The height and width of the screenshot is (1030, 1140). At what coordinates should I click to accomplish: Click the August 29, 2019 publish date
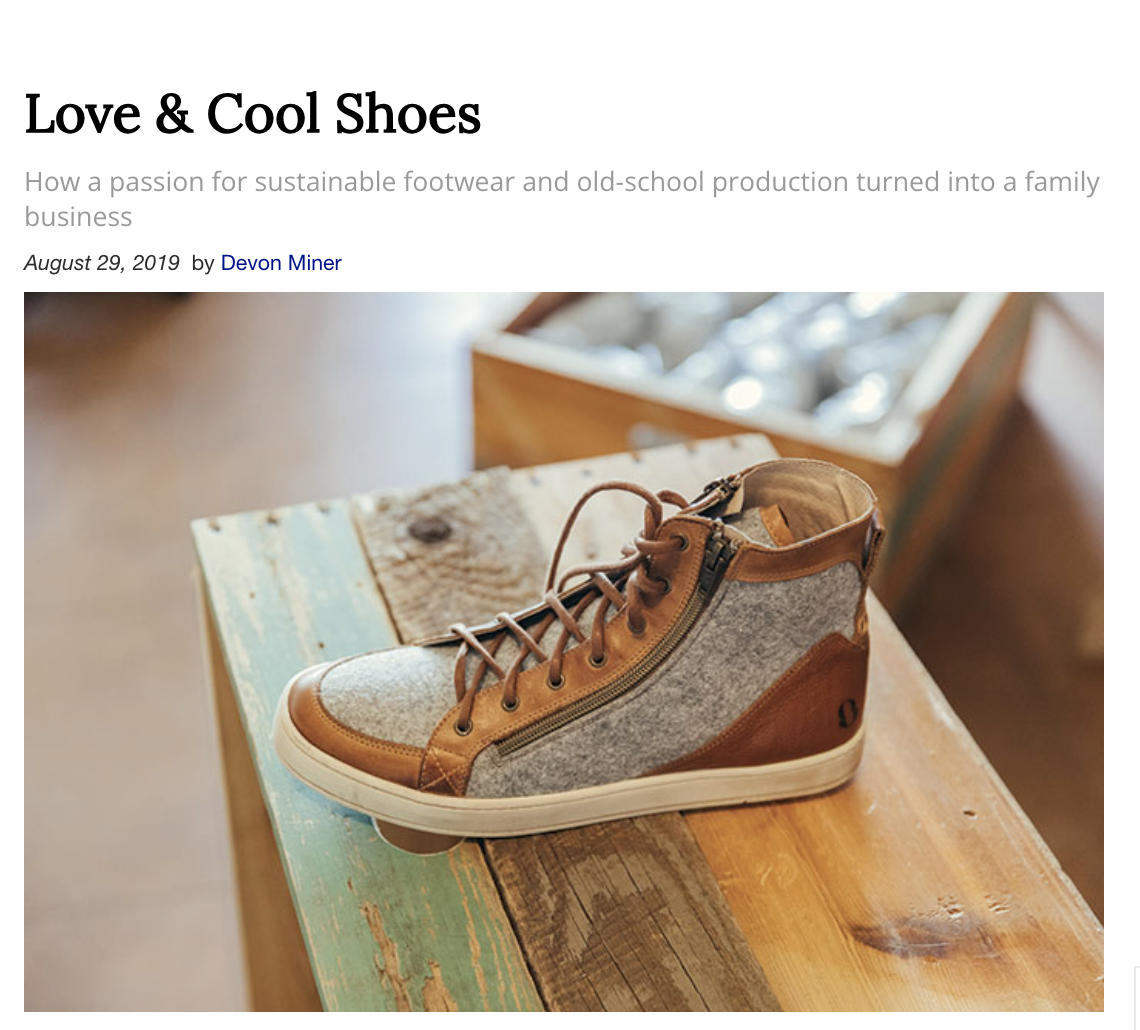(101, 263)
